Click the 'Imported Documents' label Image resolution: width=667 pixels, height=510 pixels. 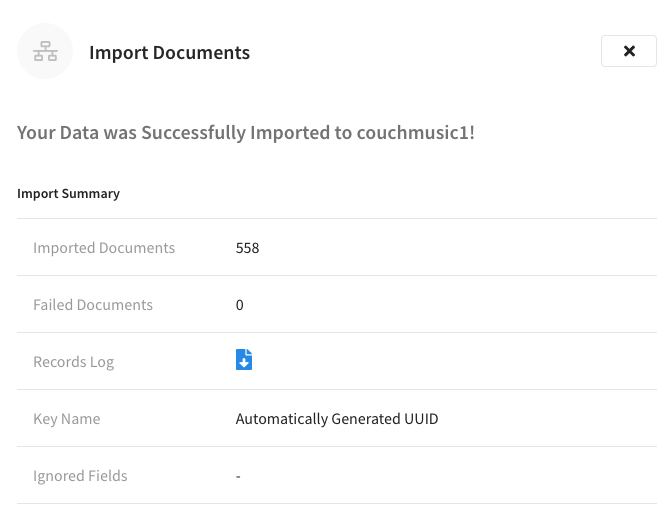pos(104,248)
